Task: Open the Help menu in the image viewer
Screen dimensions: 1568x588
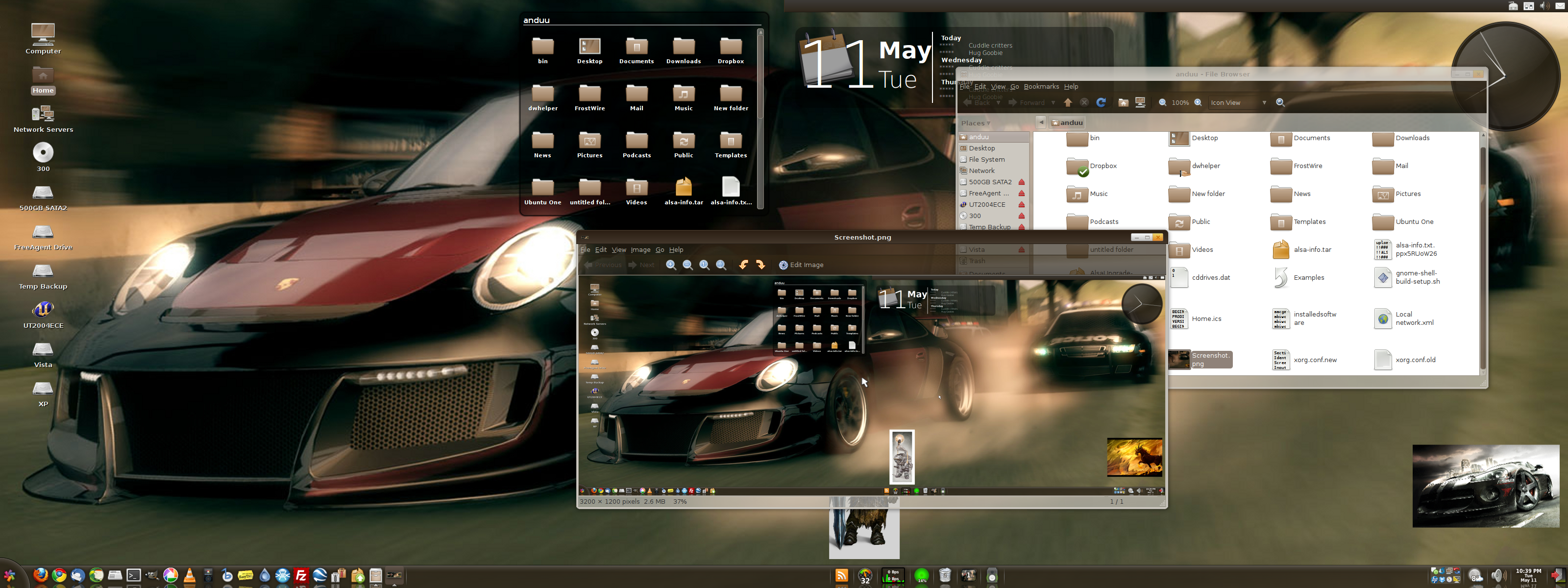Action: coord(676,249)
